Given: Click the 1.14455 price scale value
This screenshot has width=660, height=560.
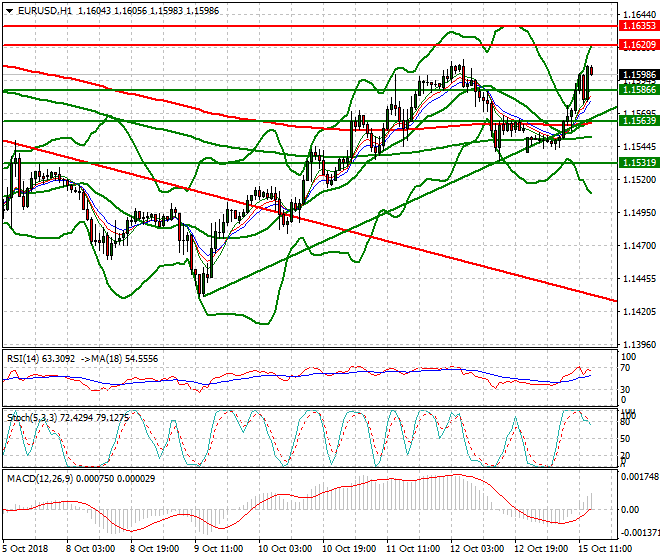Looking at the screenshot, I should [639, 279].
